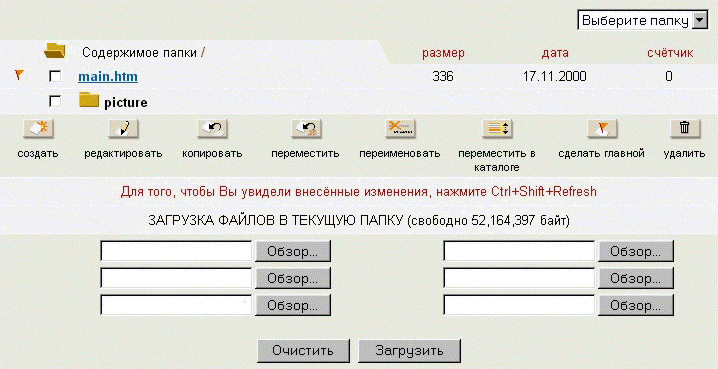Open the picture folder name
Viewport: 718px width, 369px height.
(126, 103)
